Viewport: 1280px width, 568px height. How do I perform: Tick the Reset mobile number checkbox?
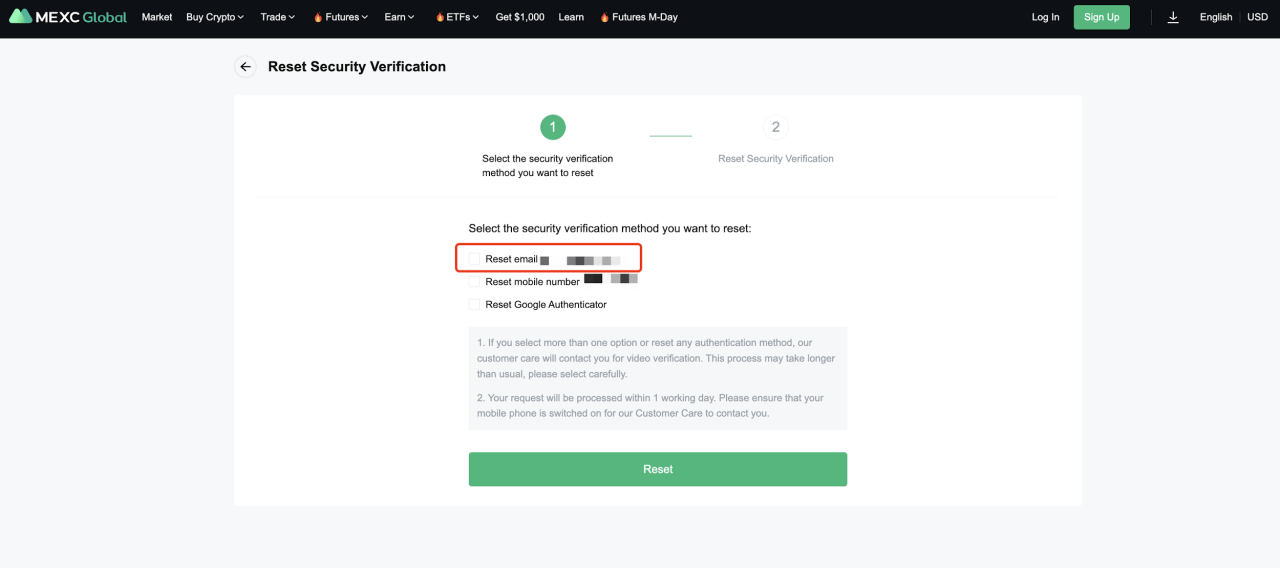[475, 282]
